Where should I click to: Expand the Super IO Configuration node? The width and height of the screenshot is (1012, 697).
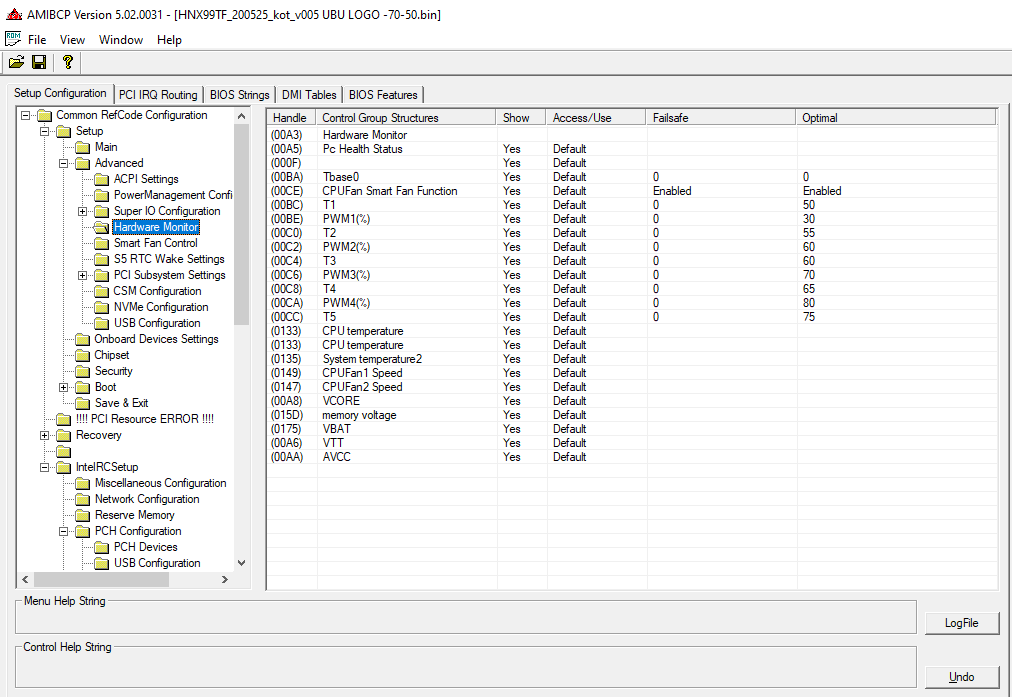[83, 211]
